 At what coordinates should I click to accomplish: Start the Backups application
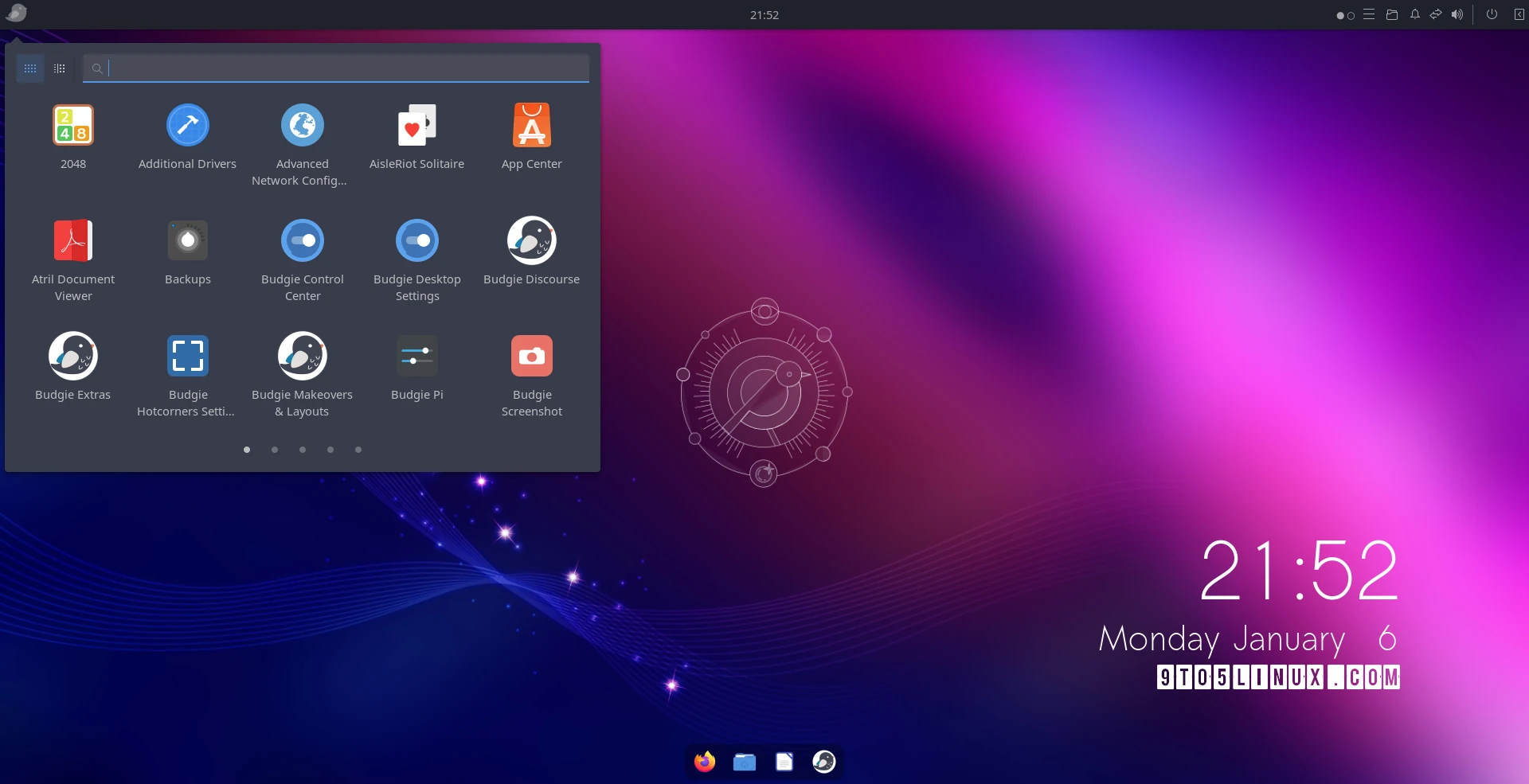187,241
